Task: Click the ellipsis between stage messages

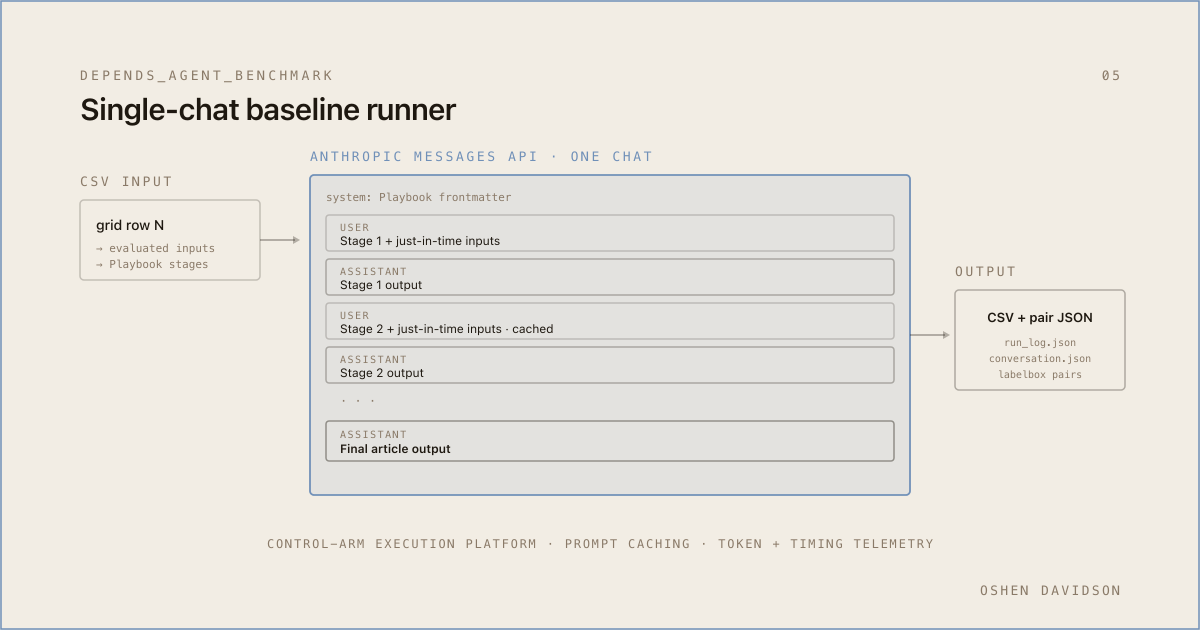Action: [x=358, y=400]
